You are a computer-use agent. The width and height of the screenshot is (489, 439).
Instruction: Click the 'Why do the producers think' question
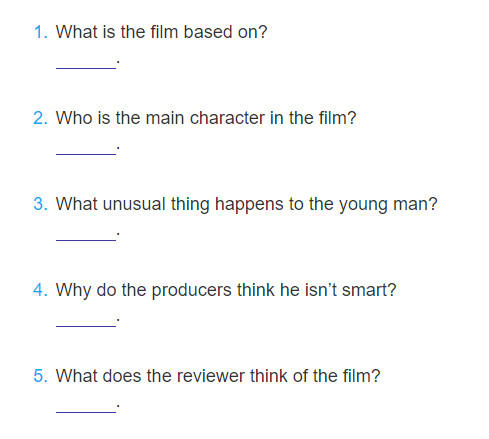(226, 290)
